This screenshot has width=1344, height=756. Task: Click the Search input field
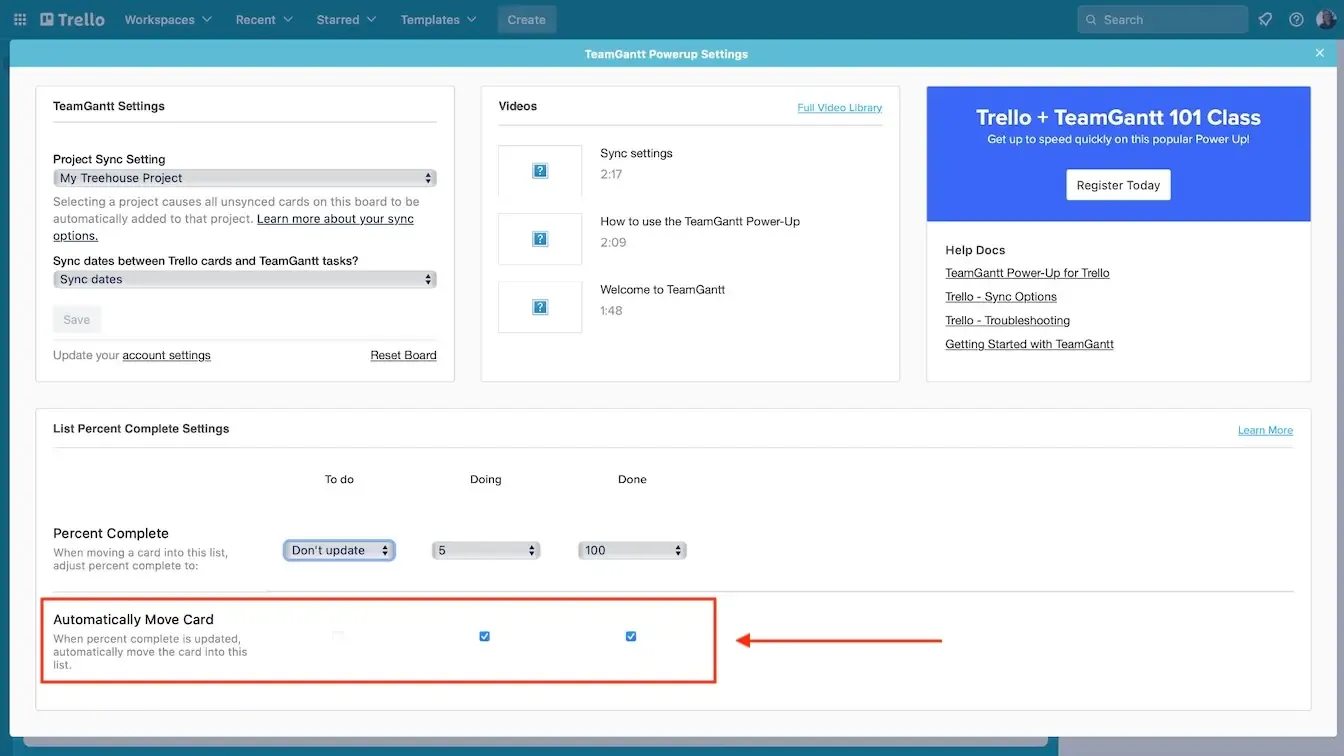(x=1162, y=20)
